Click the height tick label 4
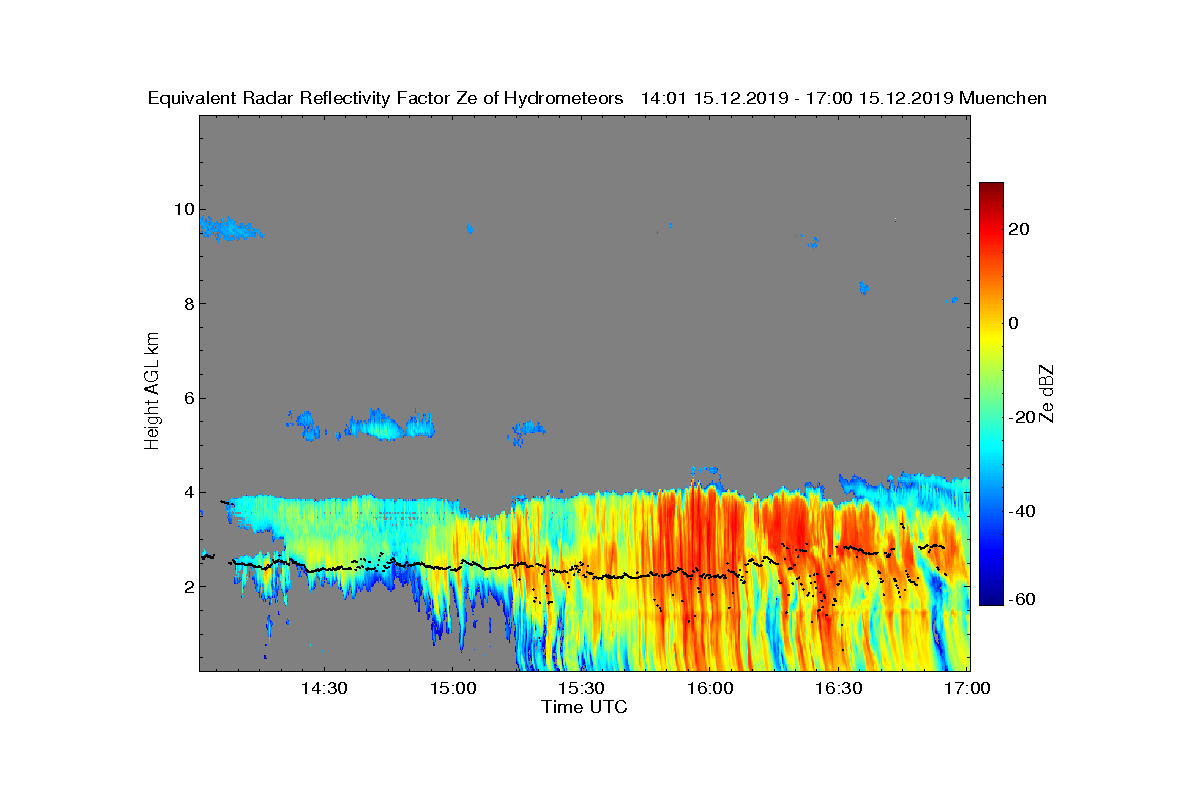The height and width of the screenshot is (800, 1200). pyautogui.click(x=188, y=492)
